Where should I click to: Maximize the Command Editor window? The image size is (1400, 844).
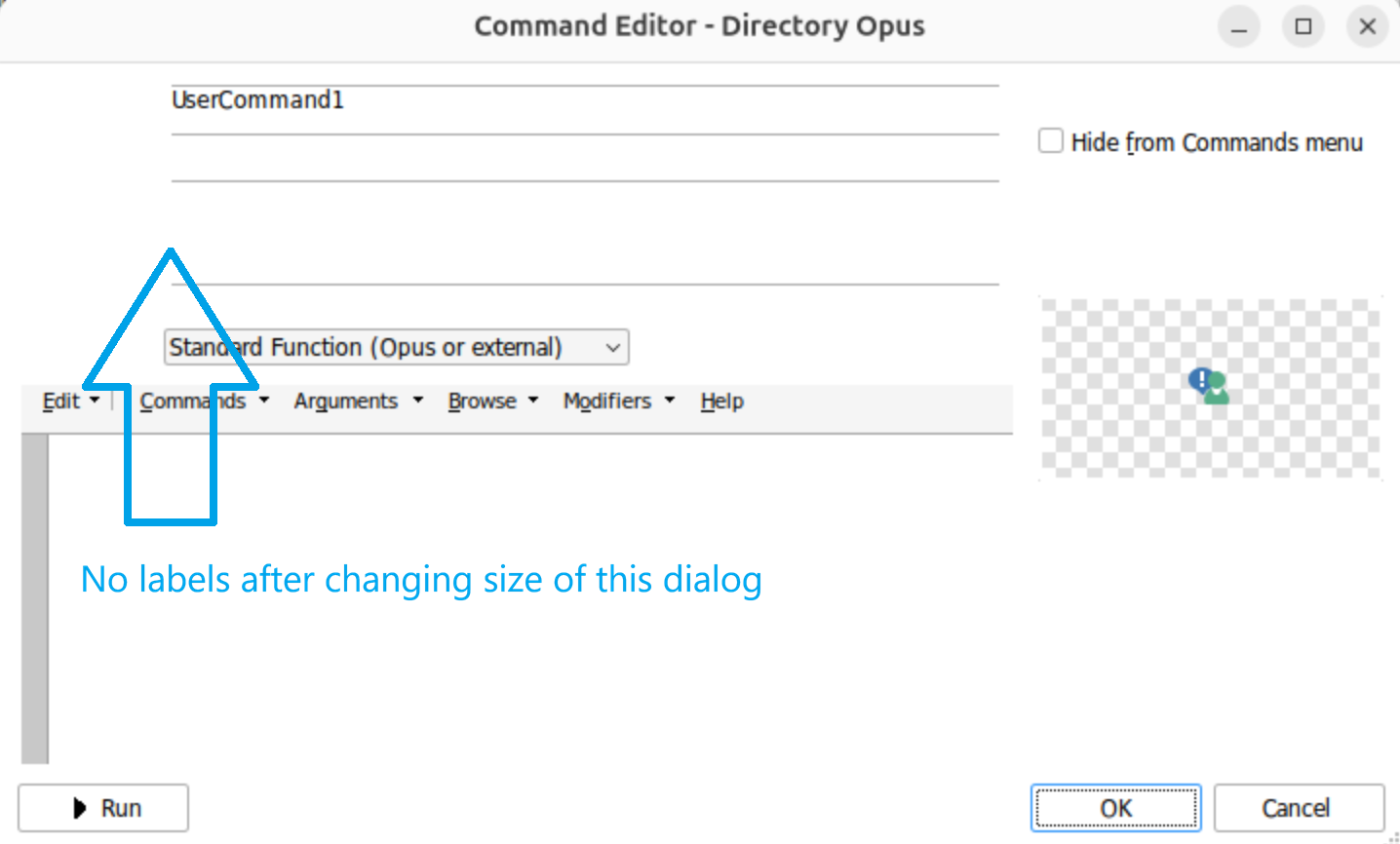pyautogui.click(x=1303, y=26)
